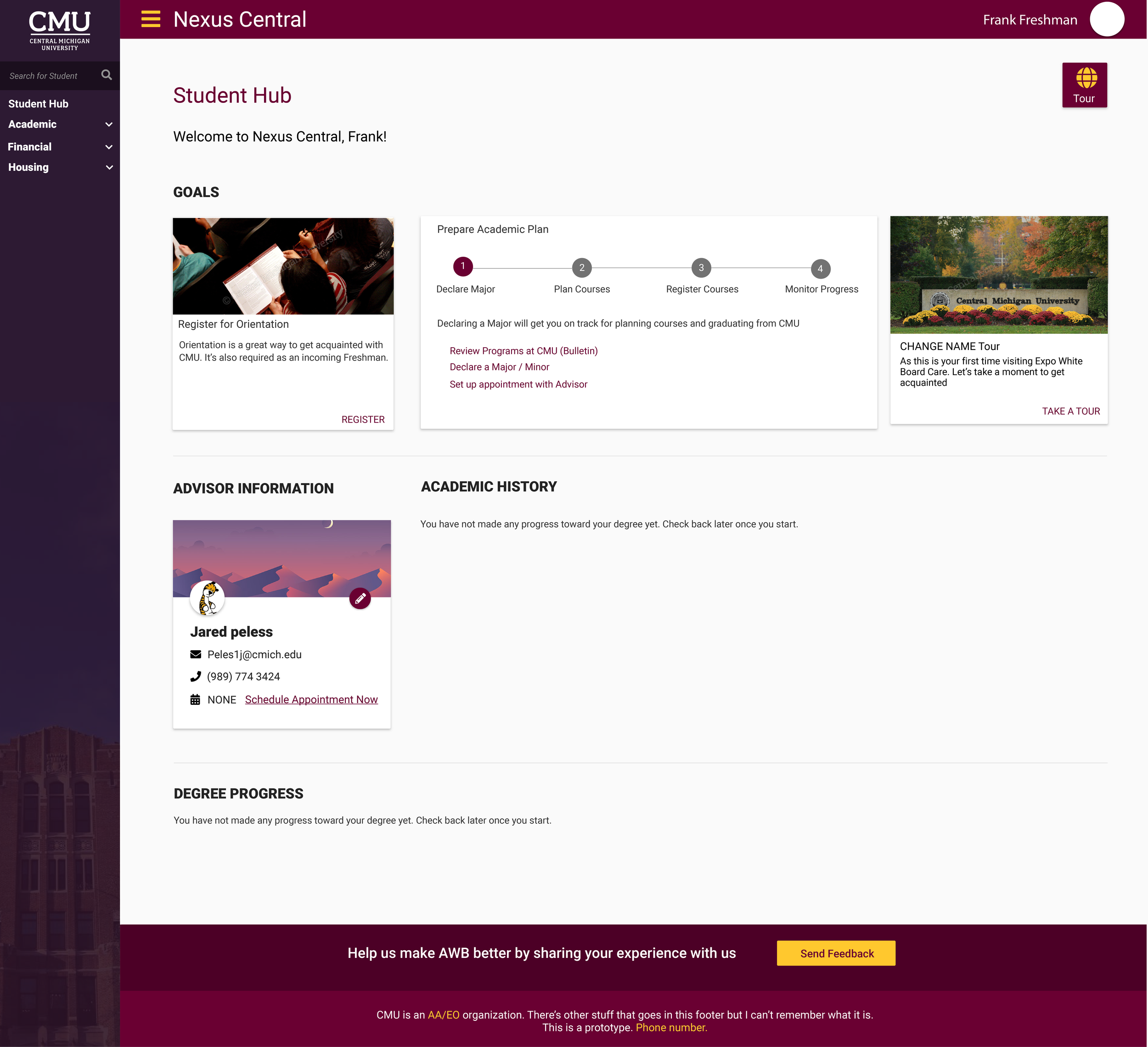This screenshot has height=1047, width=1148.
Task: Open the AA/EO footer link
Action: point(444,1015)
